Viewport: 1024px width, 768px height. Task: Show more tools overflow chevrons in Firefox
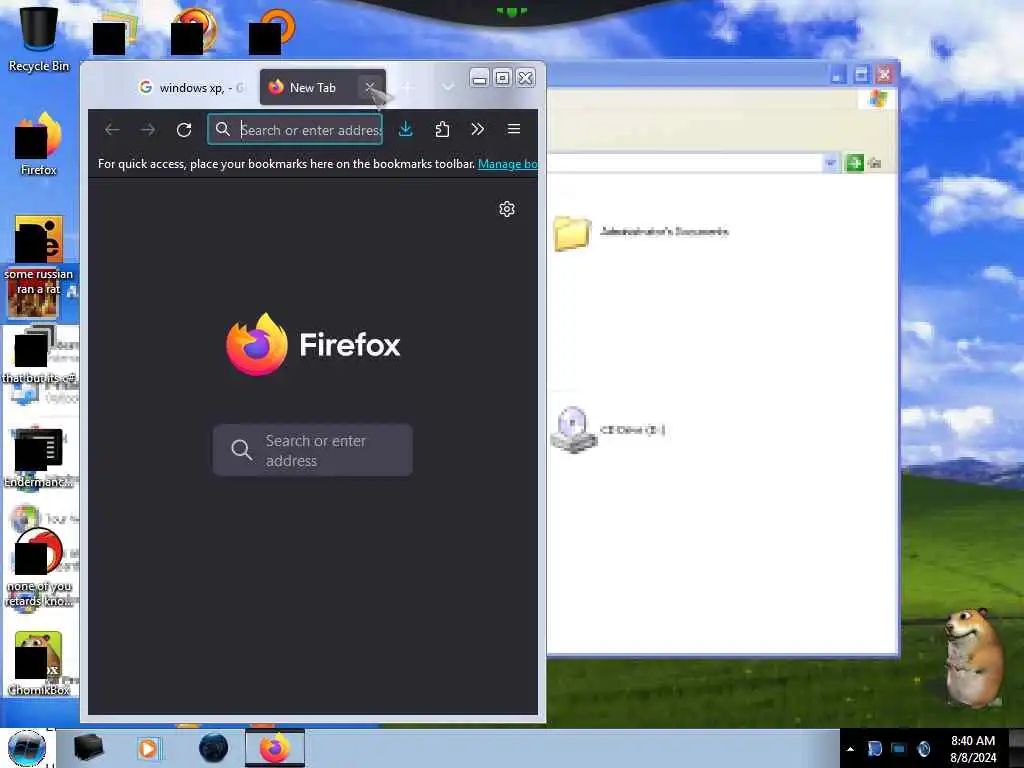pyautogui.click(x=478, y=129)
